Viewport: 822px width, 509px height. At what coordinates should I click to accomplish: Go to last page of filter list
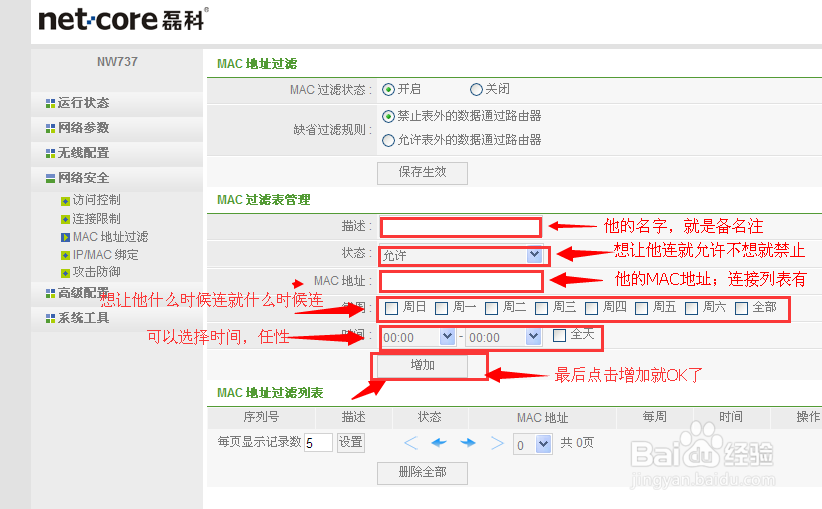coord(497,443)
